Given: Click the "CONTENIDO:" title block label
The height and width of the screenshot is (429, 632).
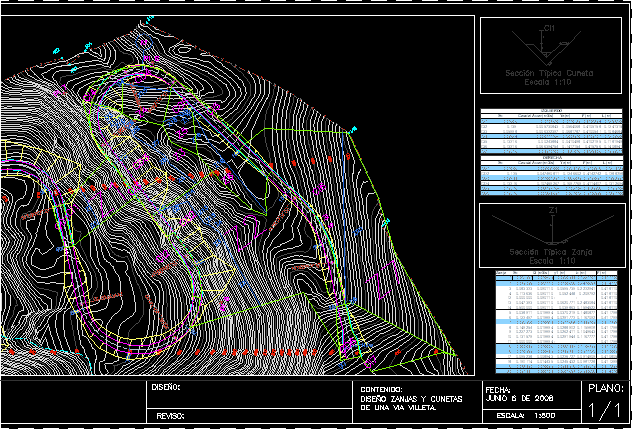Looking at the screenshot, I should (381, 390).
